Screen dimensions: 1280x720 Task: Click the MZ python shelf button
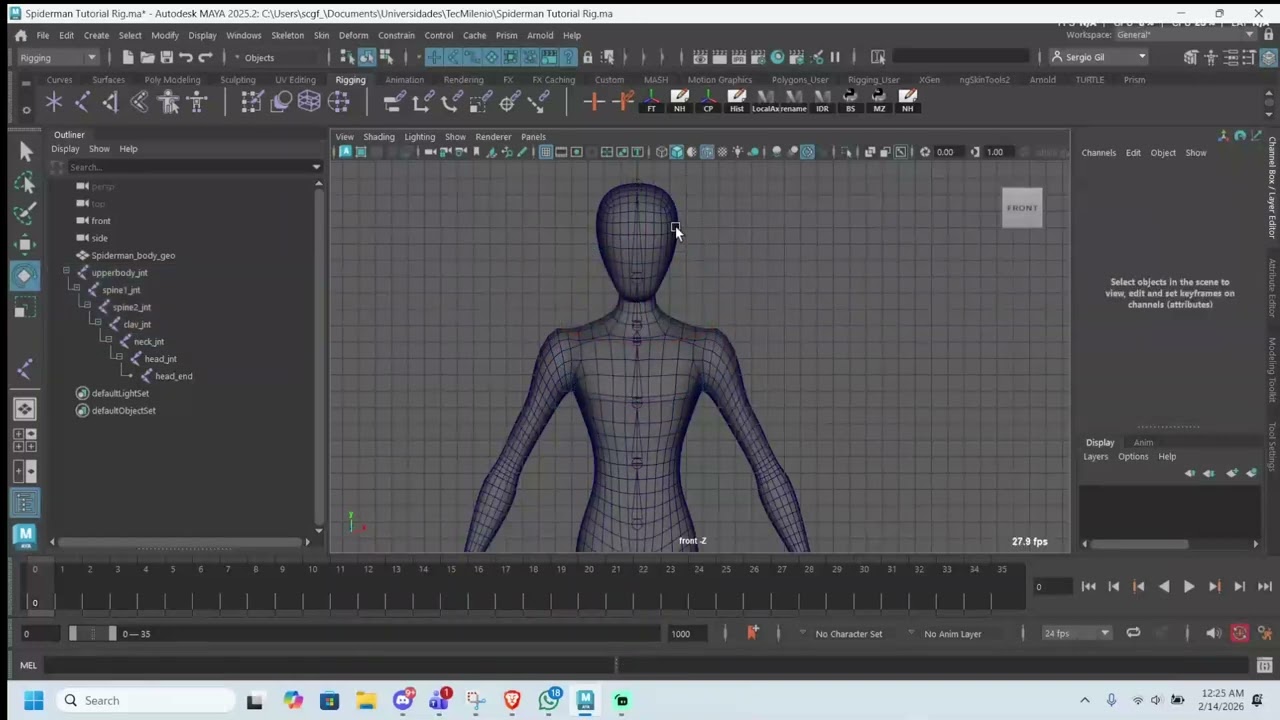879,101
